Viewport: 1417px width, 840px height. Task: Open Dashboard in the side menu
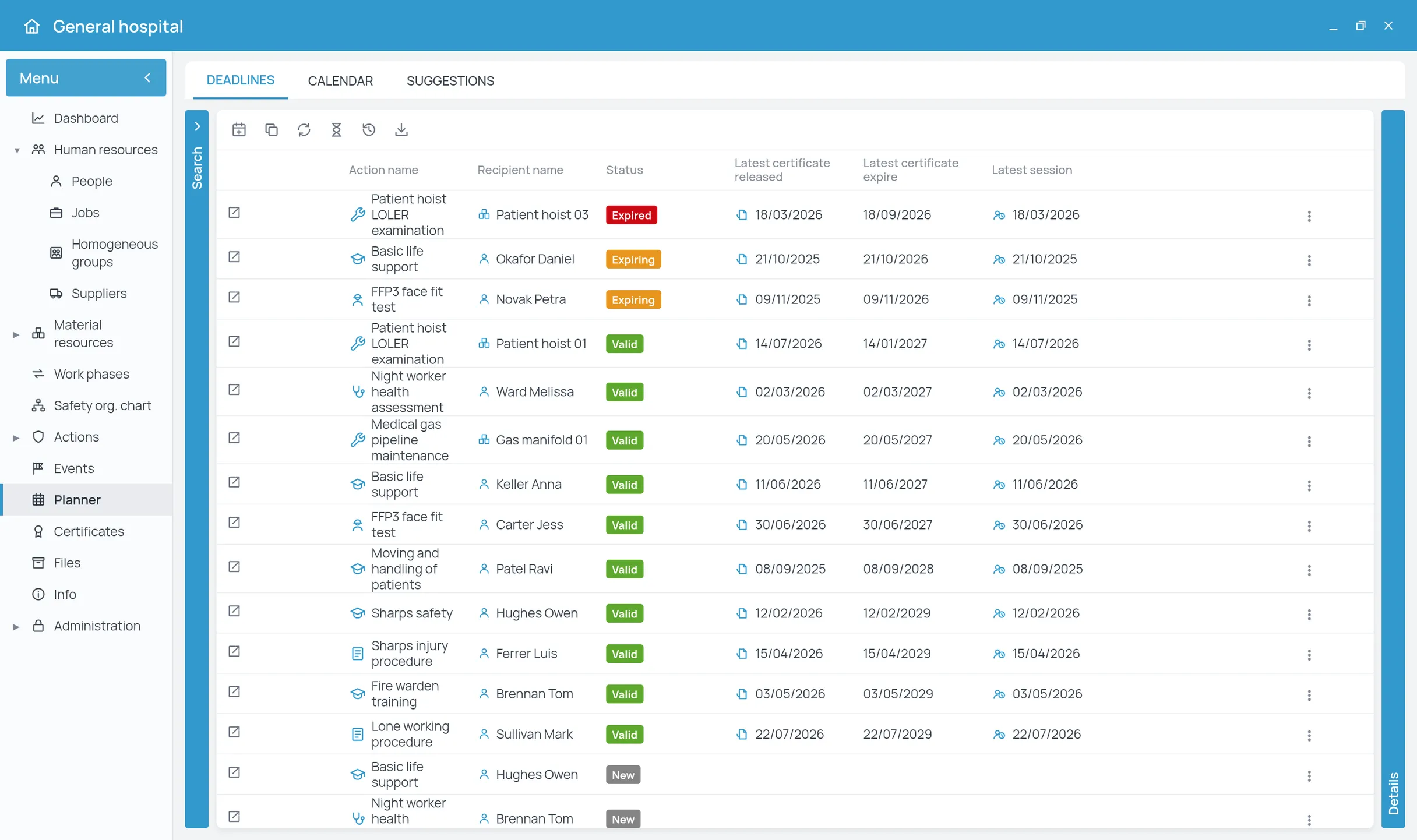coord(86,118)
